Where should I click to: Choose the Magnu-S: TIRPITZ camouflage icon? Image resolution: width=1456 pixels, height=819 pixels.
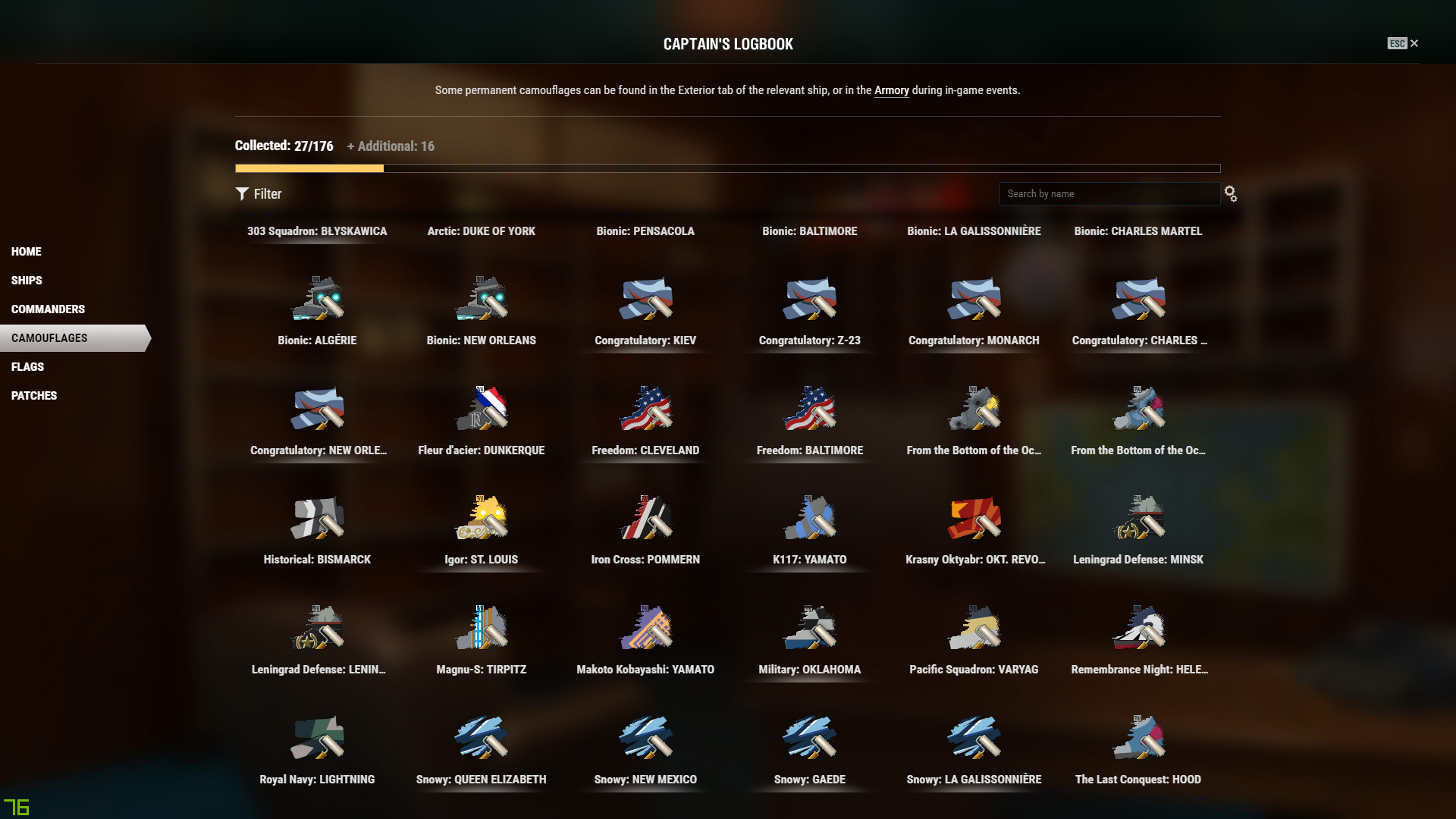[x=481, y=627]
